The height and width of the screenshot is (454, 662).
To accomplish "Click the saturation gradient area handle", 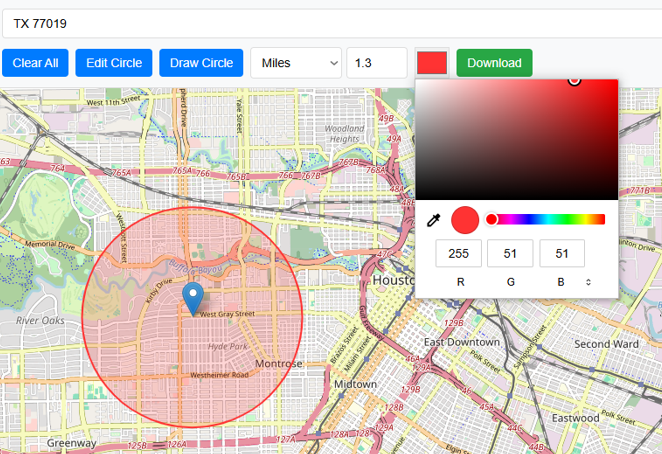I will [574, 80].
